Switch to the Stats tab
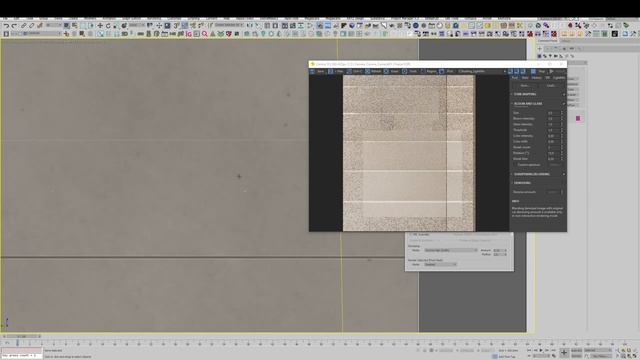 pos(525,78)
